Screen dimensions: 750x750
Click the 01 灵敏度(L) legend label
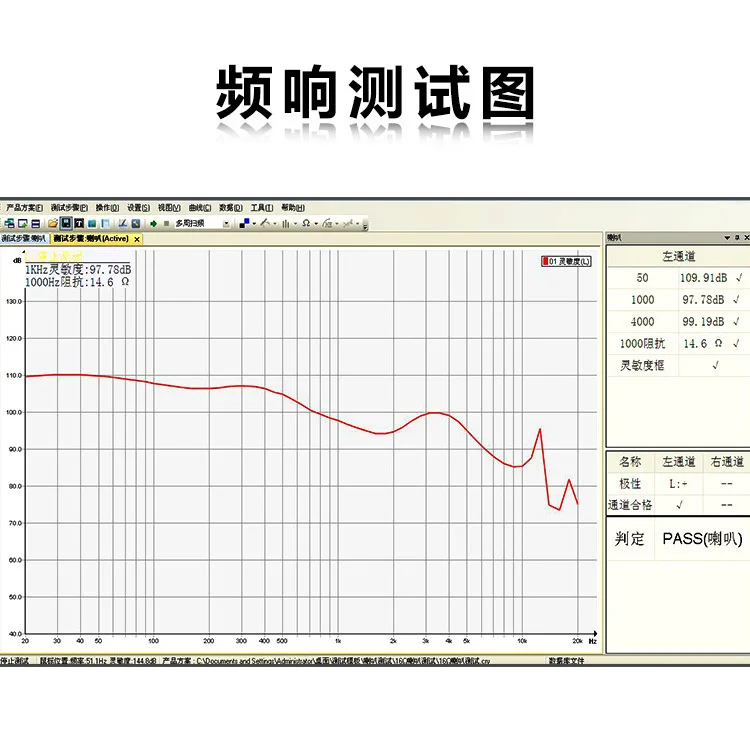point(569,261)
